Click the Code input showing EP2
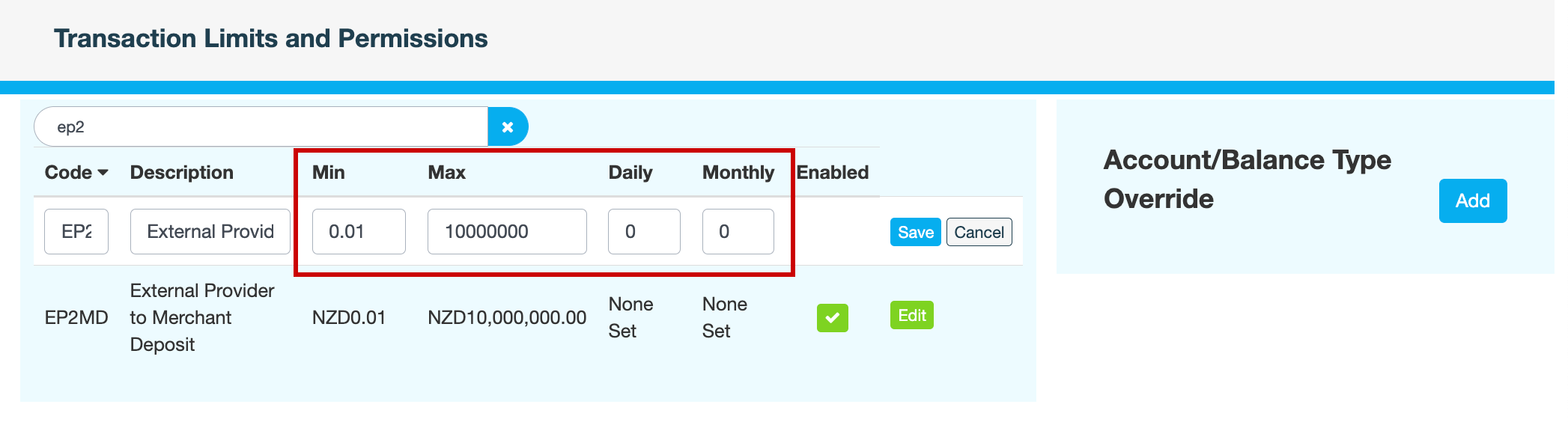 [x=76, y=232]
